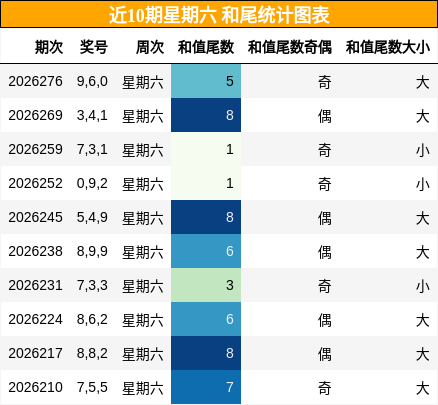The width and height of the screenshot is (438, 405).
Task: Click the chart title 近10期星期六 和尾统计图表
Action: (219, 15)
